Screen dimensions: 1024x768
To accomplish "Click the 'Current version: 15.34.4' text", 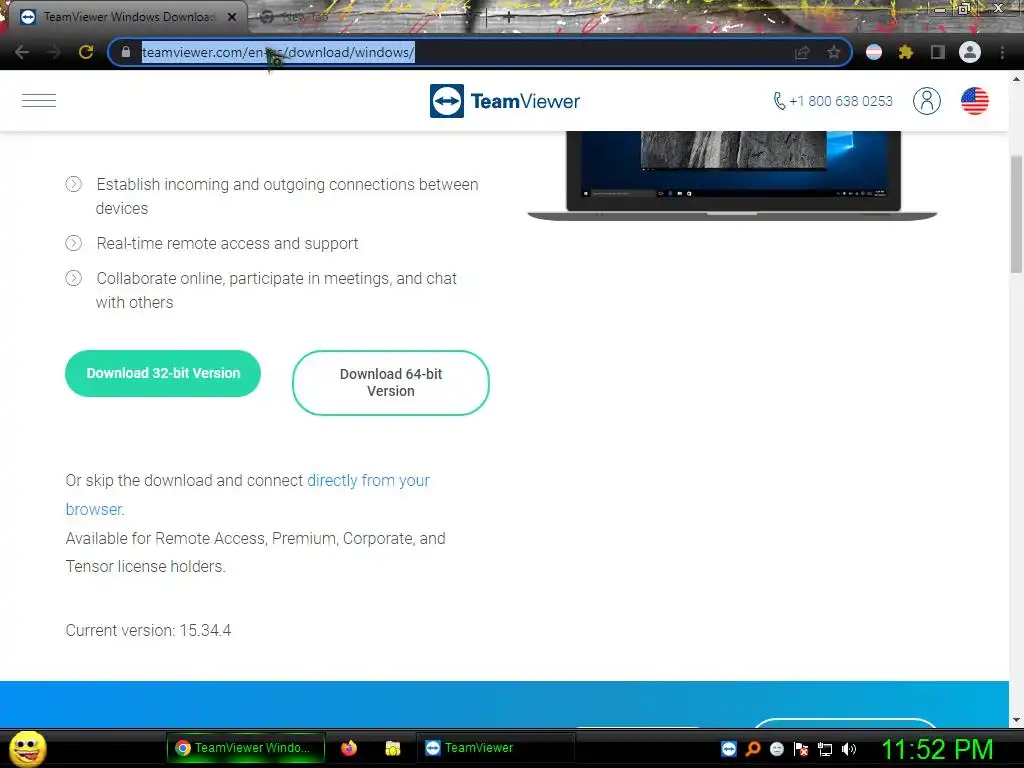I will coord(148,630).
